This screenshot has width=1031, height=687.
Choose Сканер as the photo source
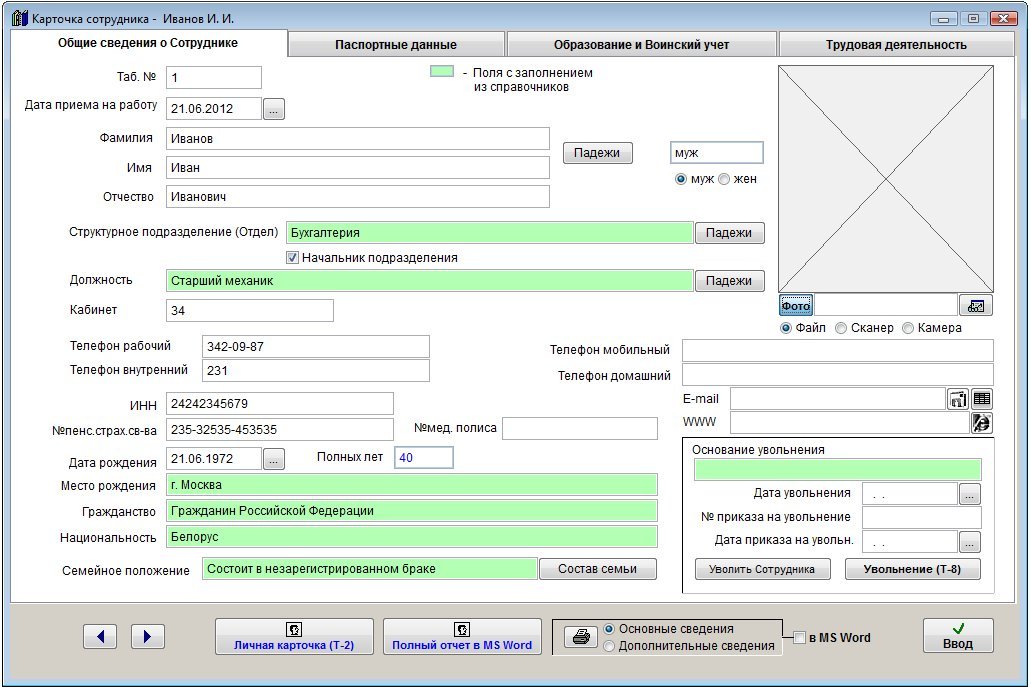(x=841, y=328)
